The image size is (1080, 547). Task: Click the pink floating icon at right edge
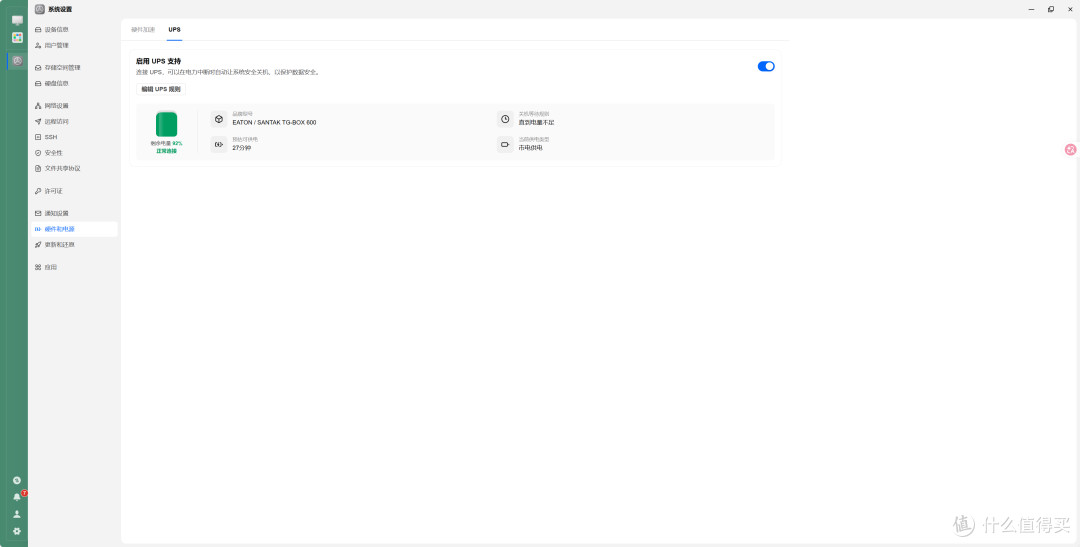[1070, 149]
